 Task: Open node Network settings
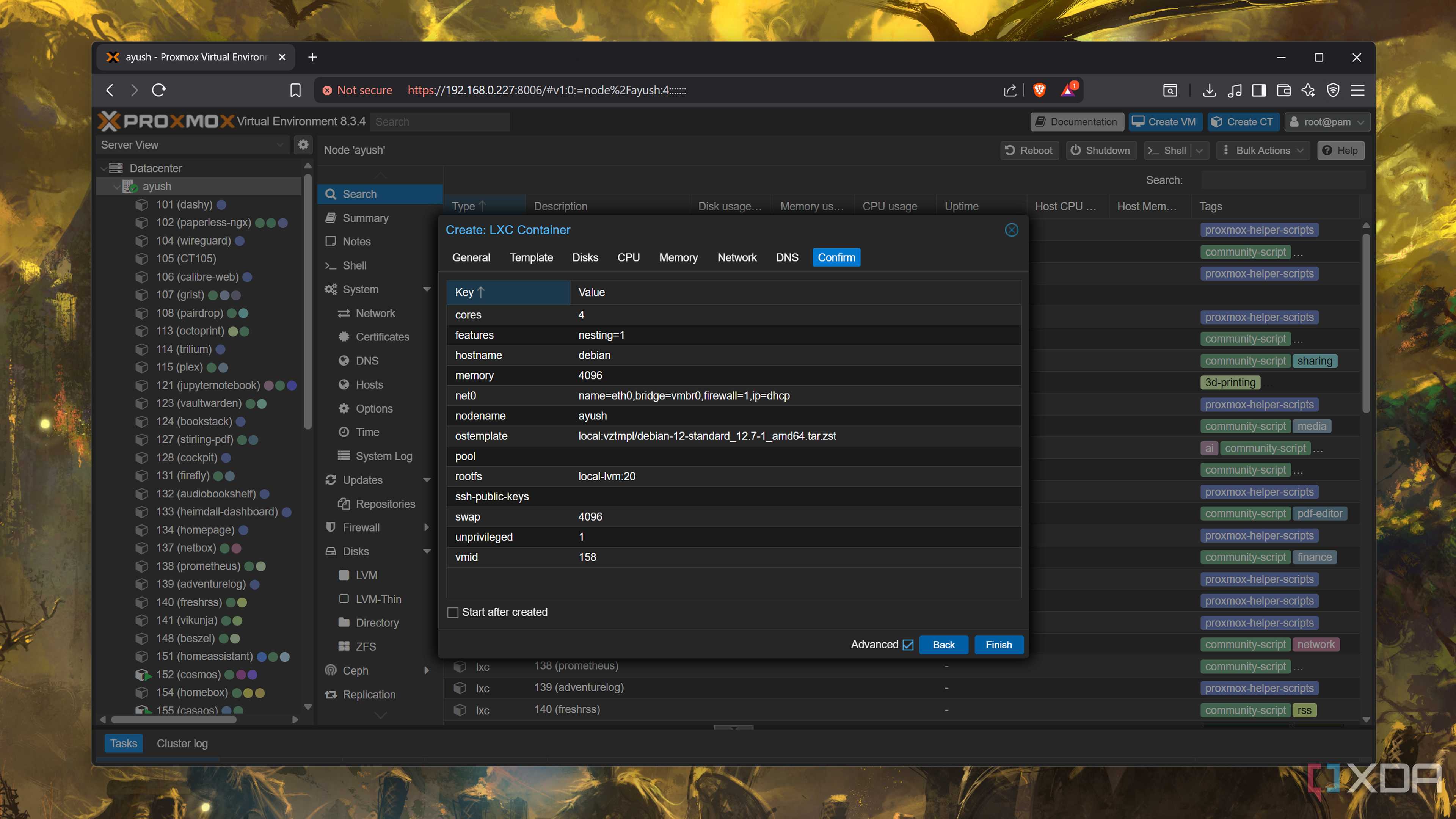375,313
